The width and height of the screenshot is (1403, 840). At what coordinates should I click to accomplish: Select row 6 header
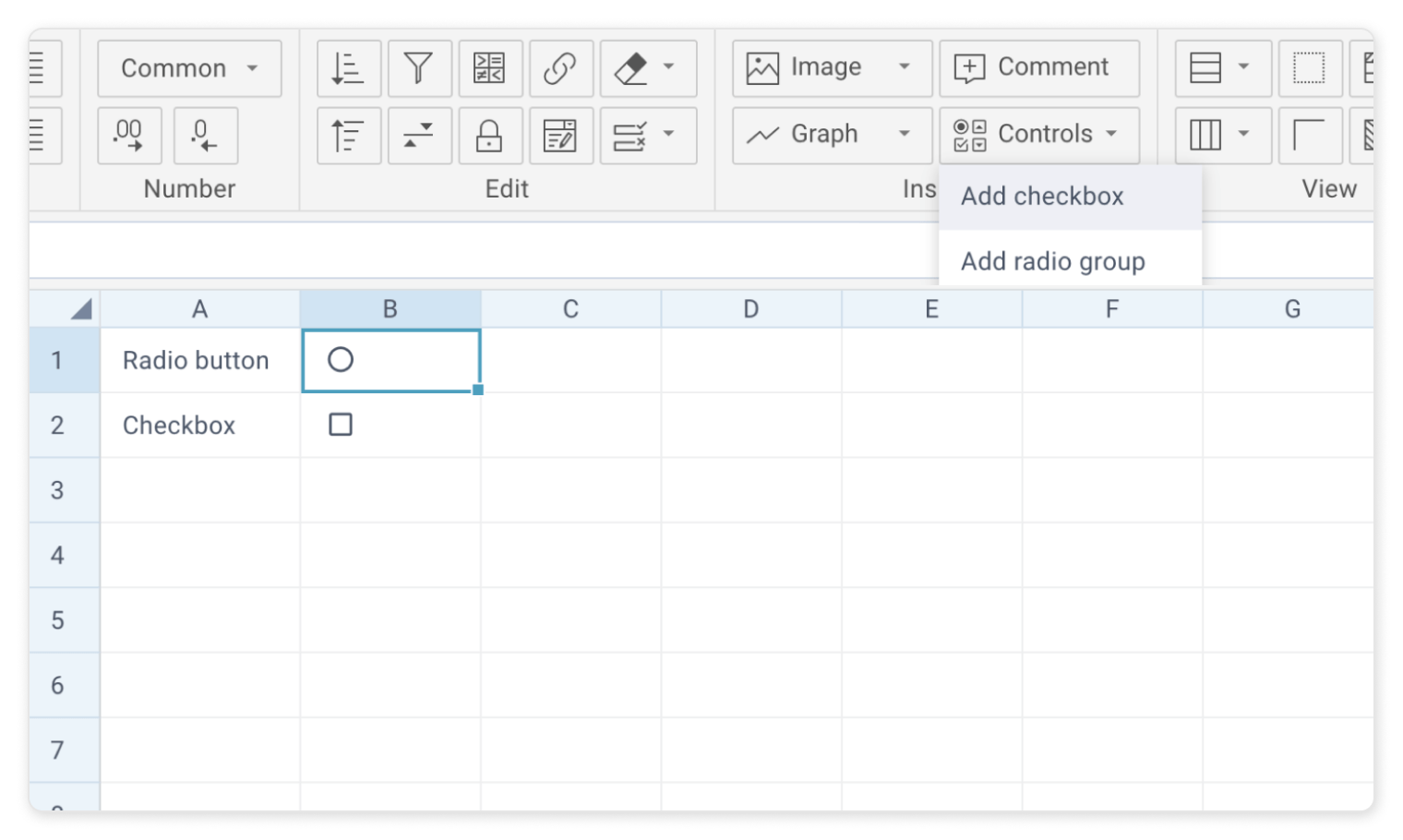click(65, 686)
